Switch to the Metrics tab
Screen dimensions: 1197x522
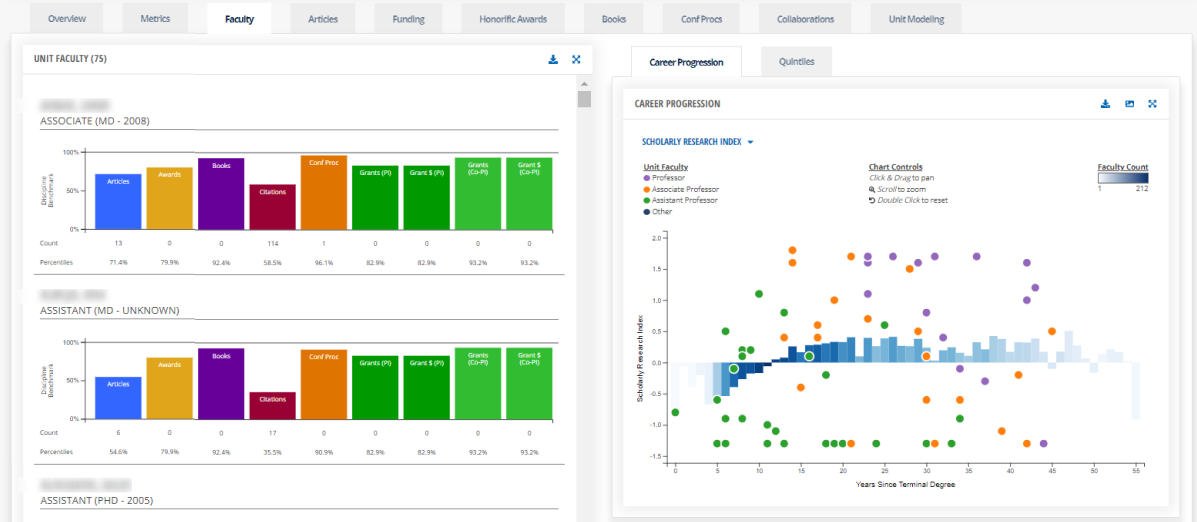[x=155, y=18]
